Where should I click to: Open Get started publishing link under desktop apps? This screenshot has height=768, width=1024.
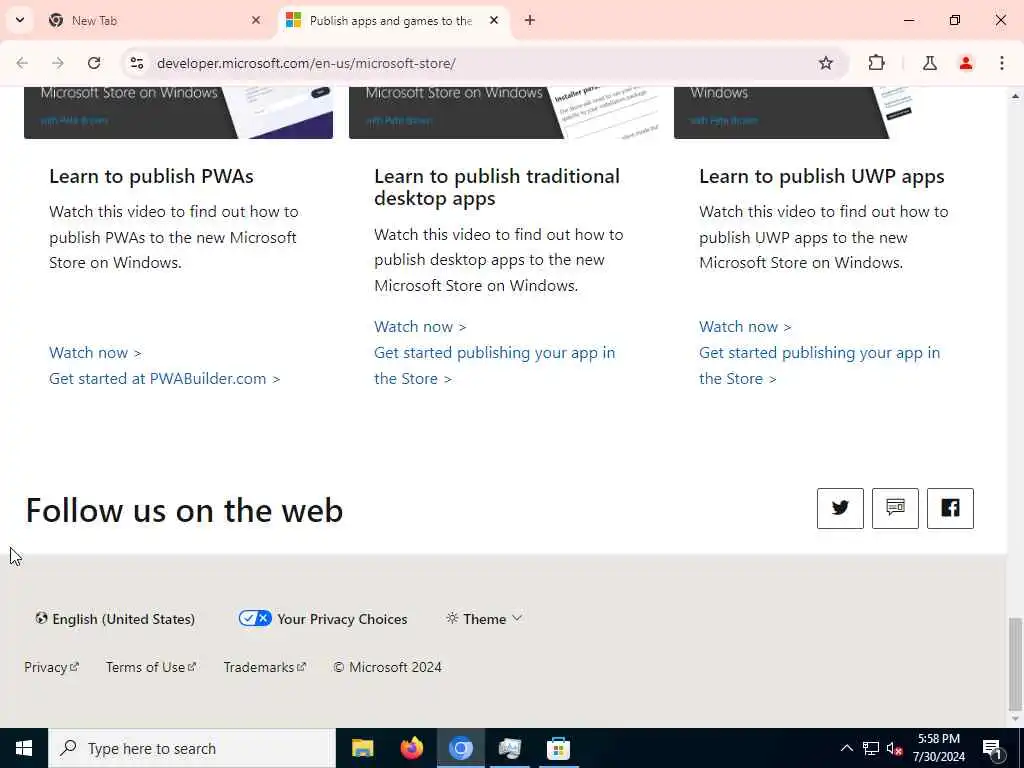tap(494, 365)
